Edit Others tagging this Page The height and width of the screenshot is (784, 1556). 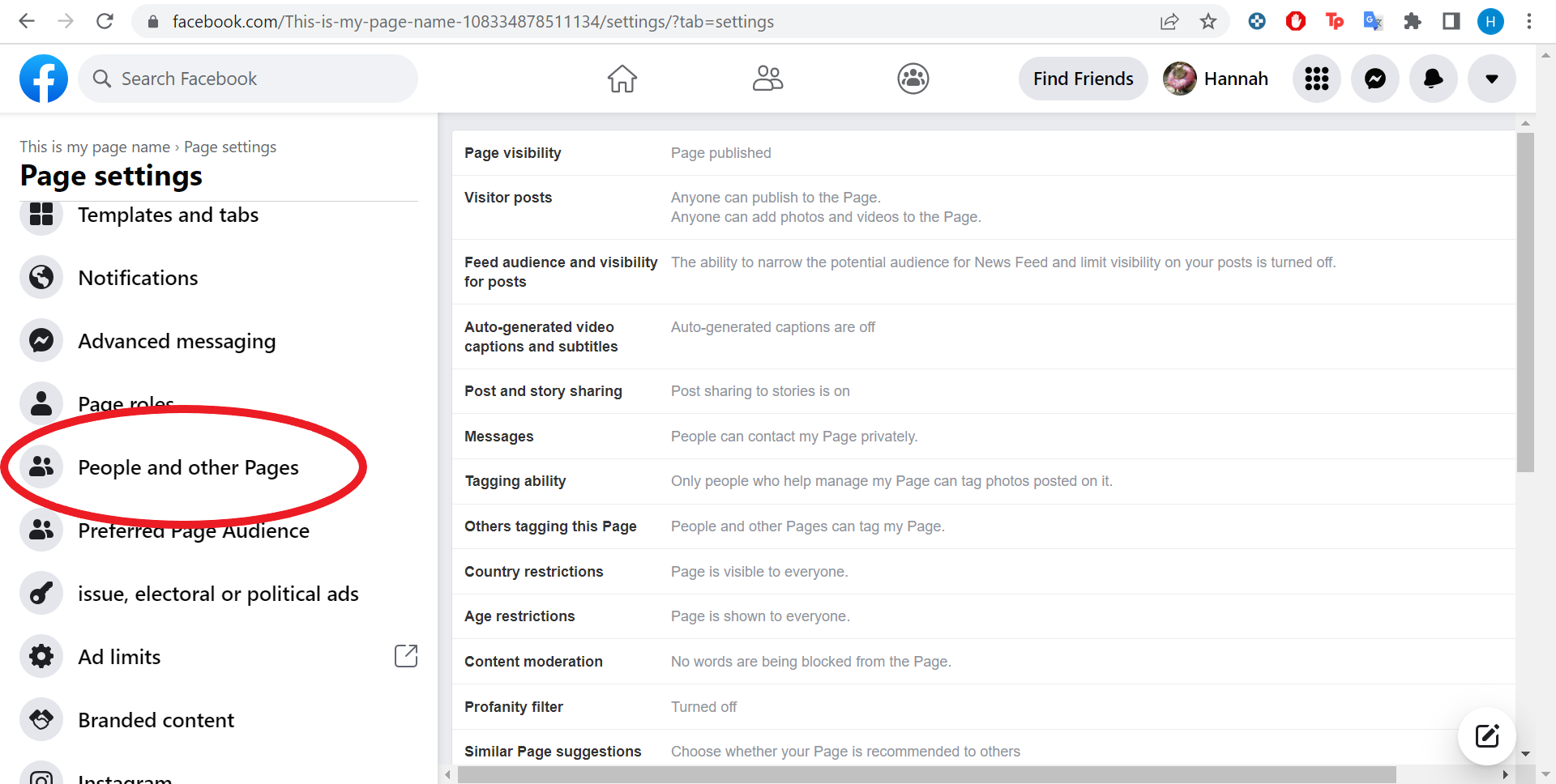[983, 526]
